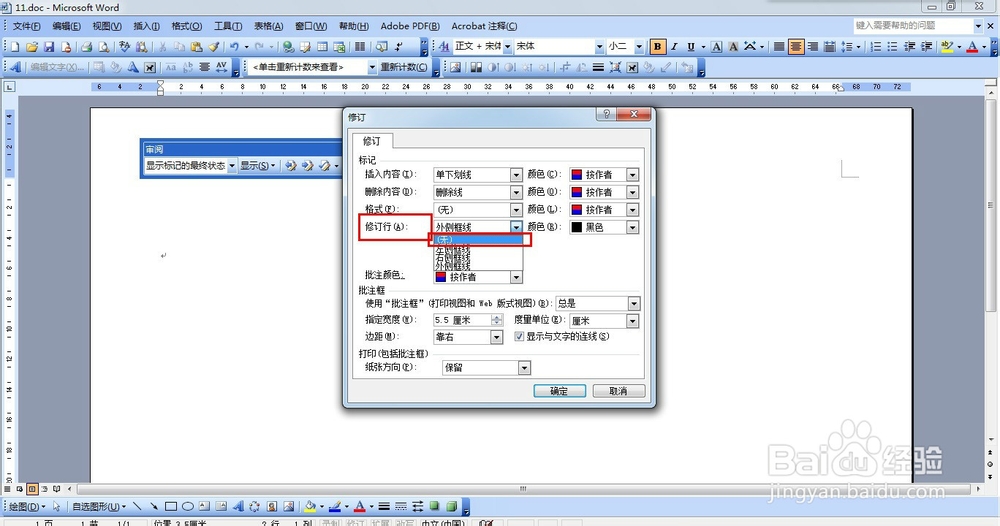Insert hyperlink globe icon
The width and height of the screenshot is (1000, 526).
point(288,47)
